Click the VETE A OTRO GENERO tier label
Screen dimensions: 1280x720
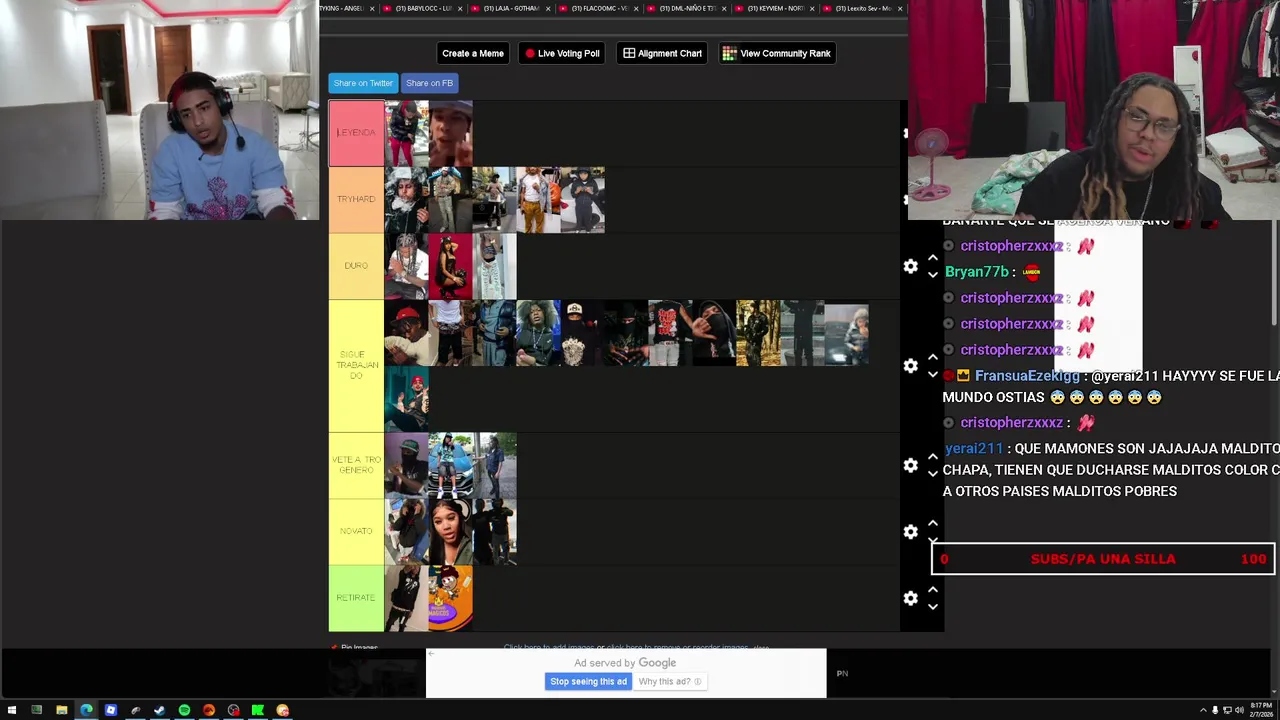click(356, 465)
